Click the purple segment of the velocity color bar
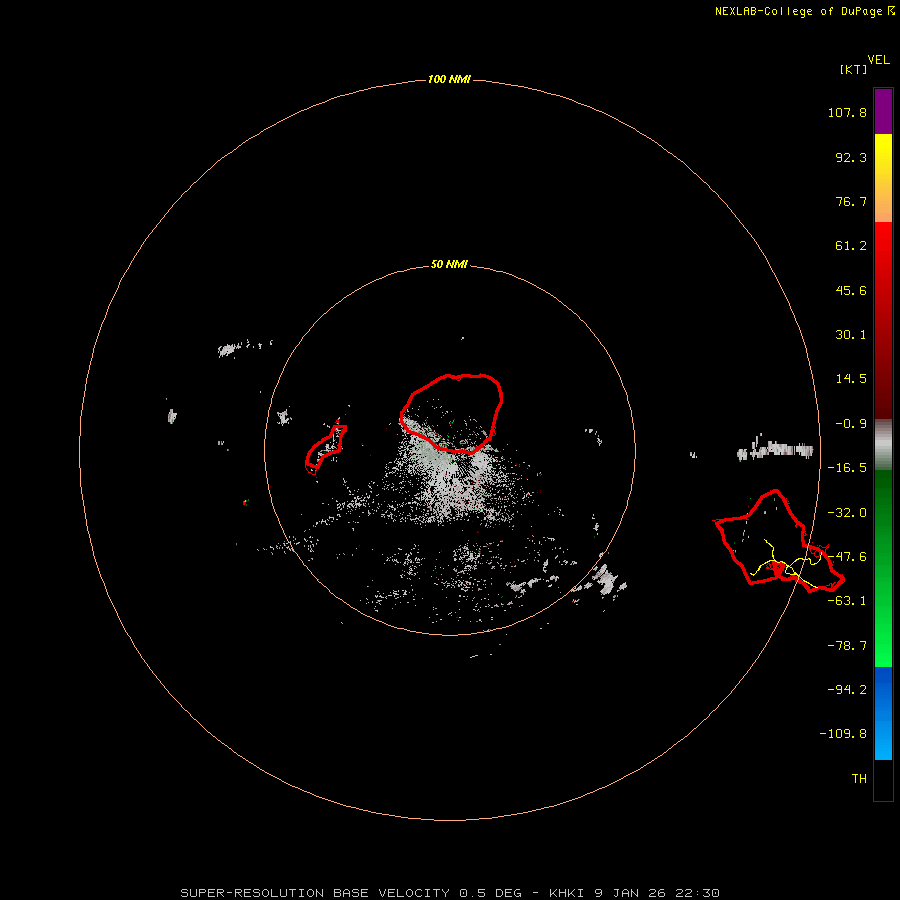The image size is (900, 900). point(883,111)
